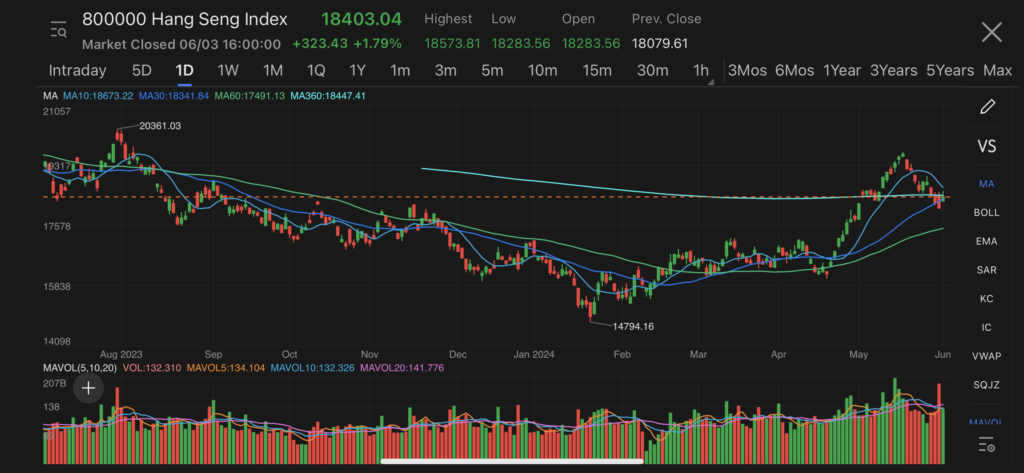The image size is (1024, 473).
Task: Set chart range to 3Mos
Action: point(747,71)
